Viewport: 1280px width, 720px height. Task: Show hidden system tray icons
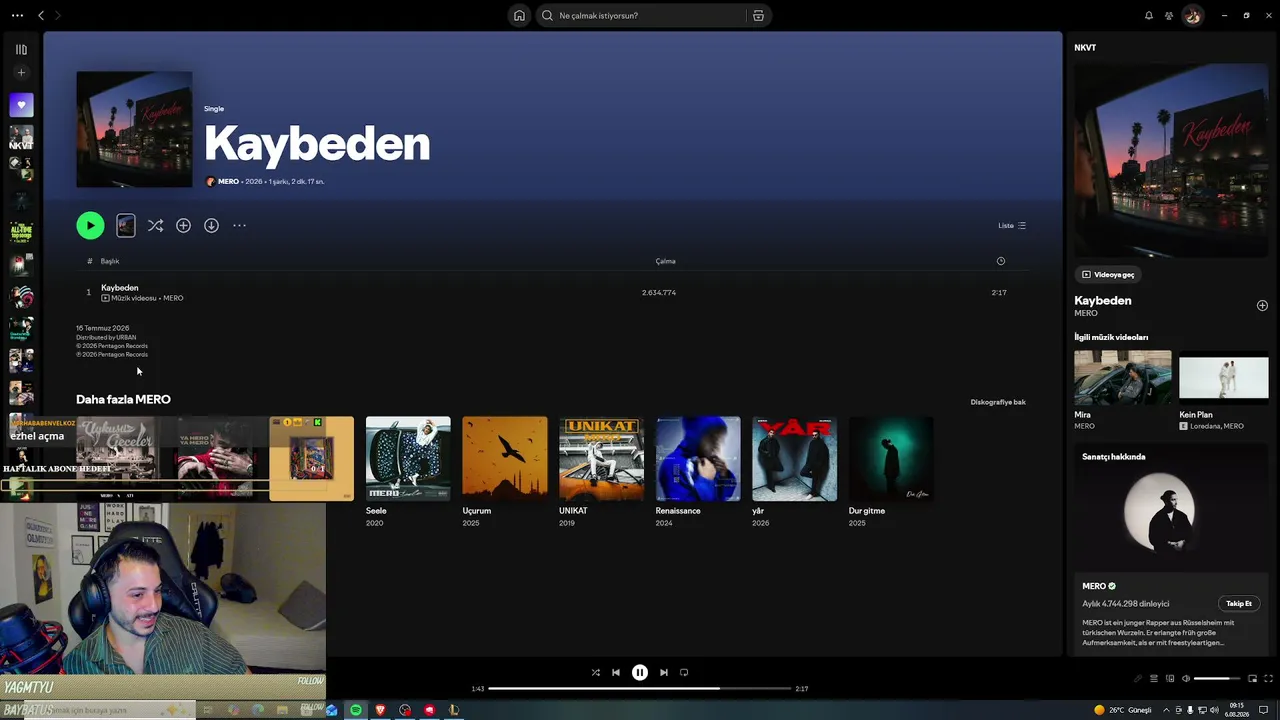pyautogui.click(x=1165, y=710)
